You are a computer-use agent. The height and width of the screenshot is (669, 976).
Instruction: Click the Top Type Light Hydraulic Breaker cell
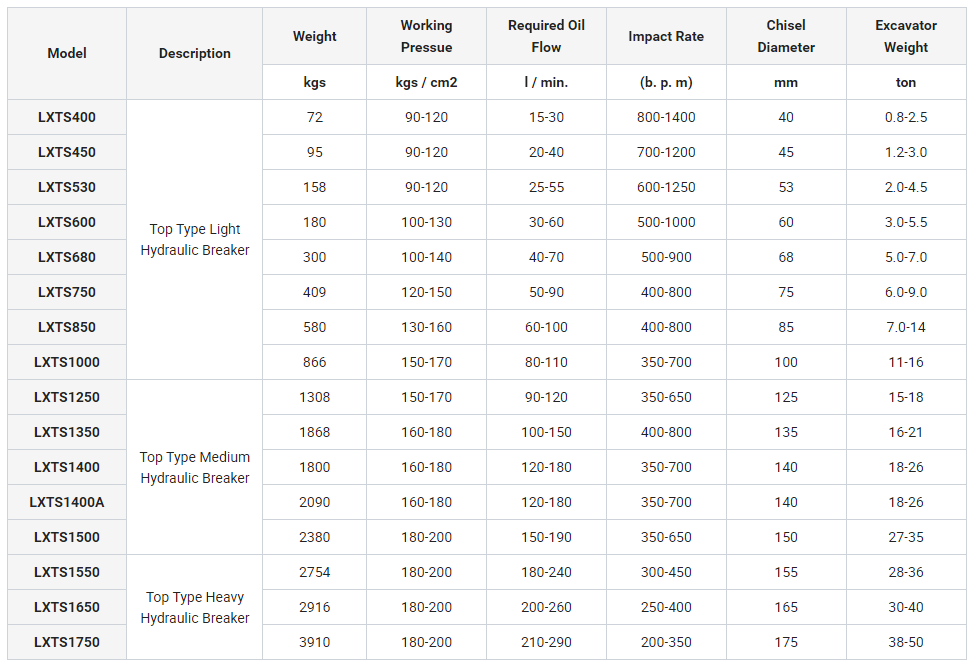click(195, 240)
